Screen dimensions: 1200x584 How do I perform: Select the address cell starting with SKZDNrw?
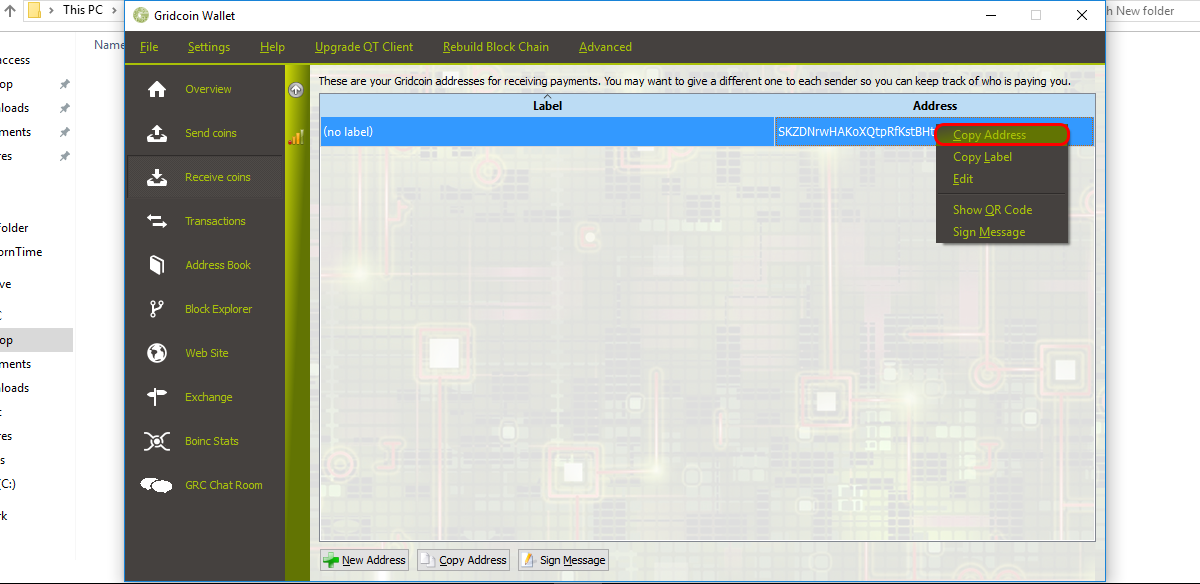[x=856, y=132]
